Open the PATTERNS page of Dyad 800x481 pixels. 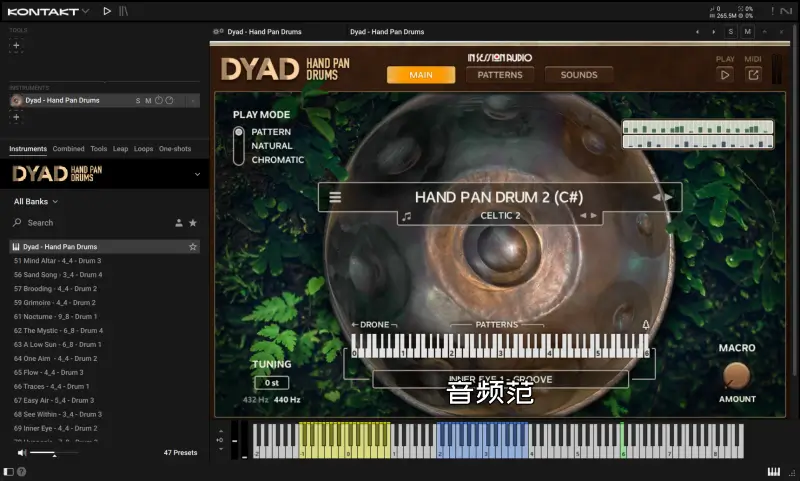click(x=500, y=75)
